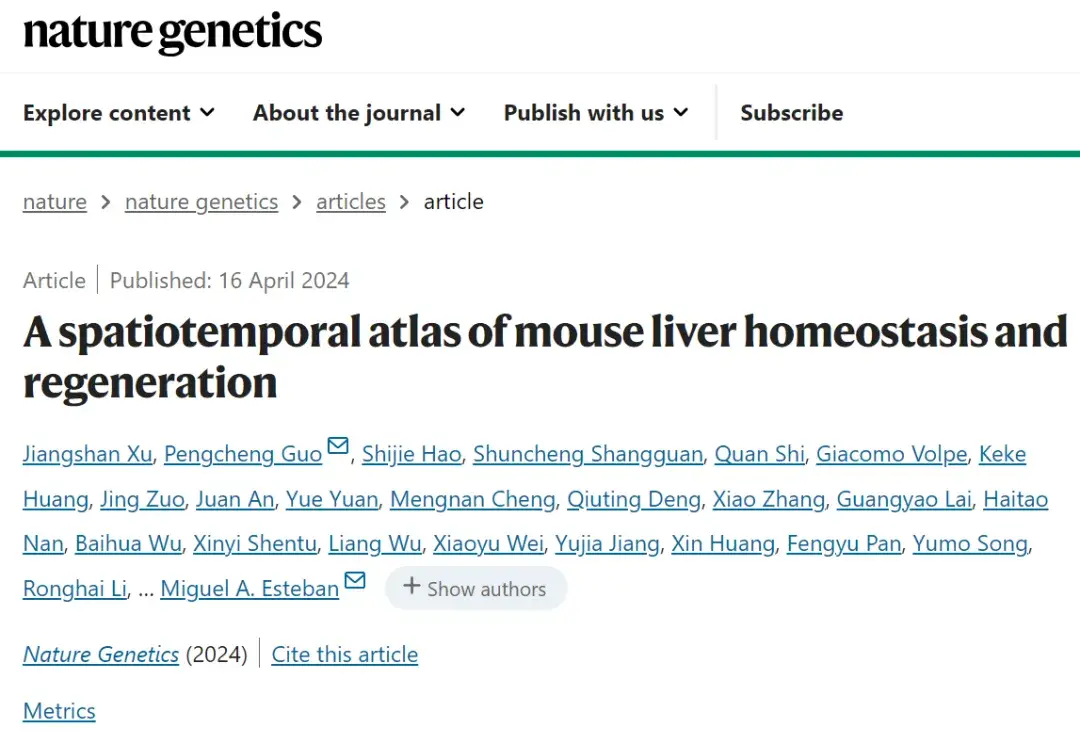Click the nature genetics logo
Viewport: 1080px width, 744px height.
(172, 33)
